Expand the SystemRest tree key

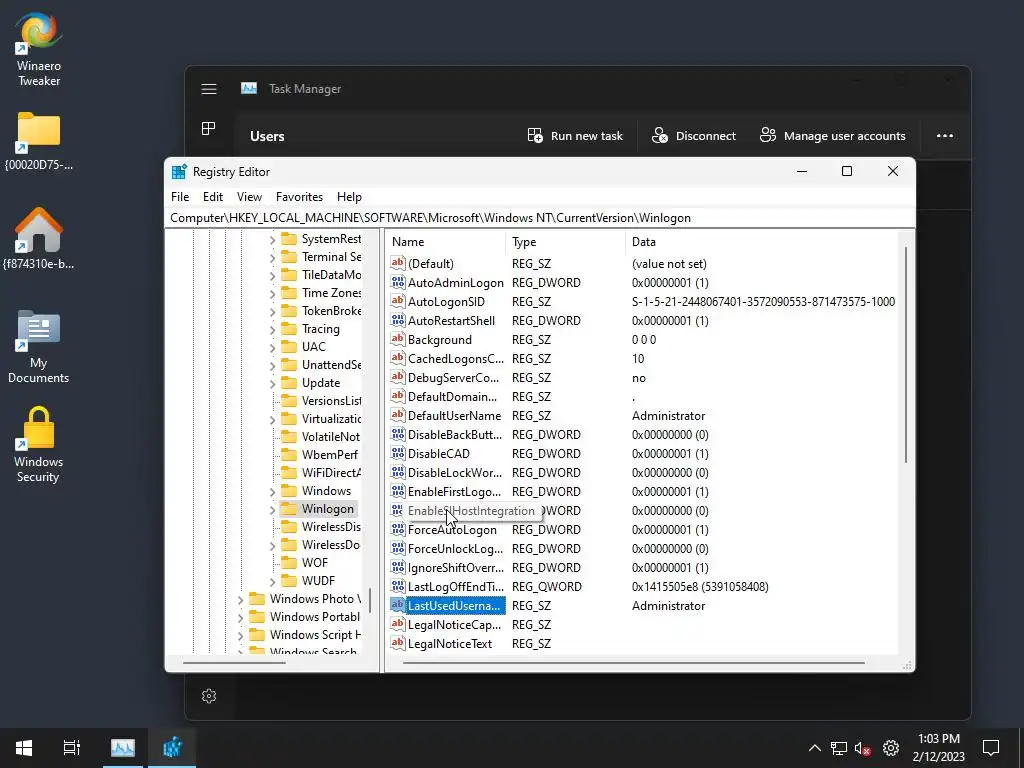pyautogui.click(x=272, y=240)
